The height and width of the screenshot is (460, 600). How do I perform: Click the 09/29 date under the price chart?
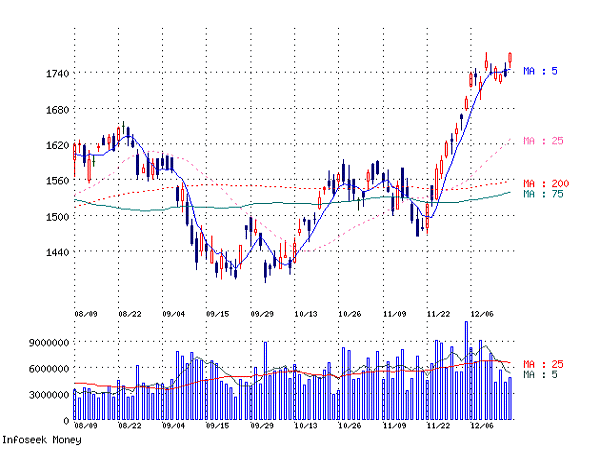pyautogui.click(x=262, y=314)
